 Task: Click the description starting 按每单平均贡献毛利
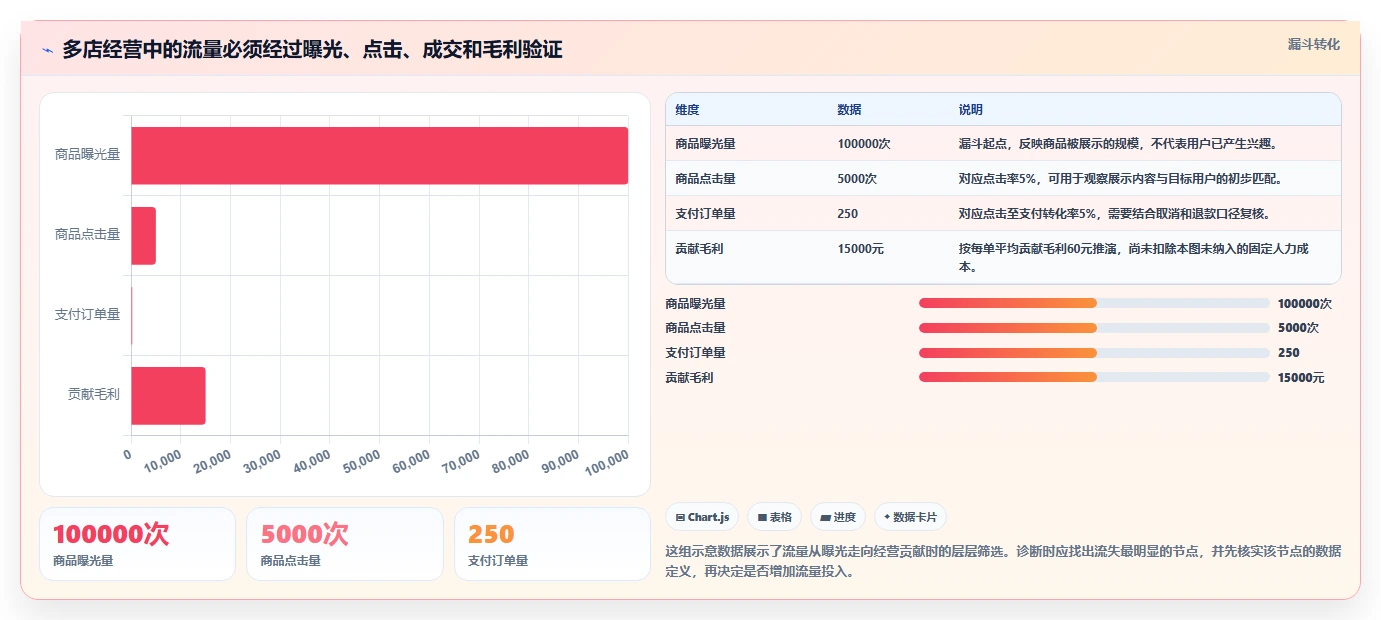[1133, 258]
